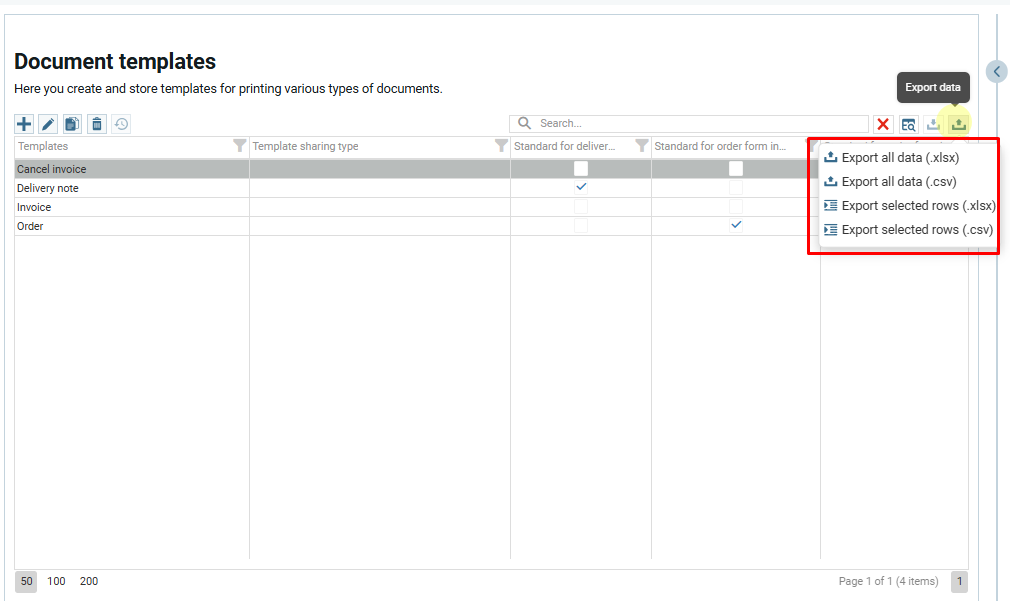Open the filter for Template sharing type column
Viewport: 1010px width, 601px height.
(x=501, y=146)
